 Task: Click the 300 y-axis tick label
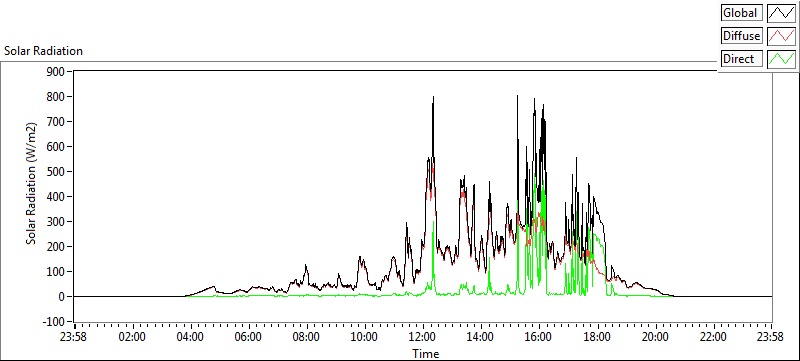[x=57, y=221]
